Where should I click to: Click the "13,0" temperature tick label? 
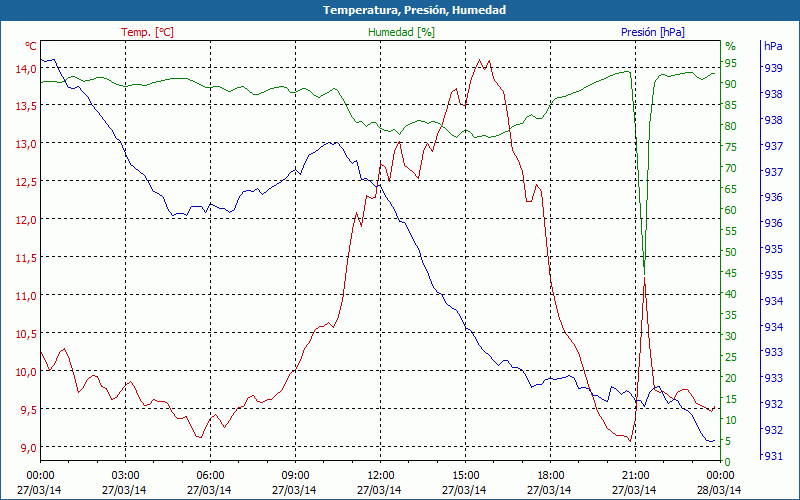pyautogui.click(x=26, y=144)
